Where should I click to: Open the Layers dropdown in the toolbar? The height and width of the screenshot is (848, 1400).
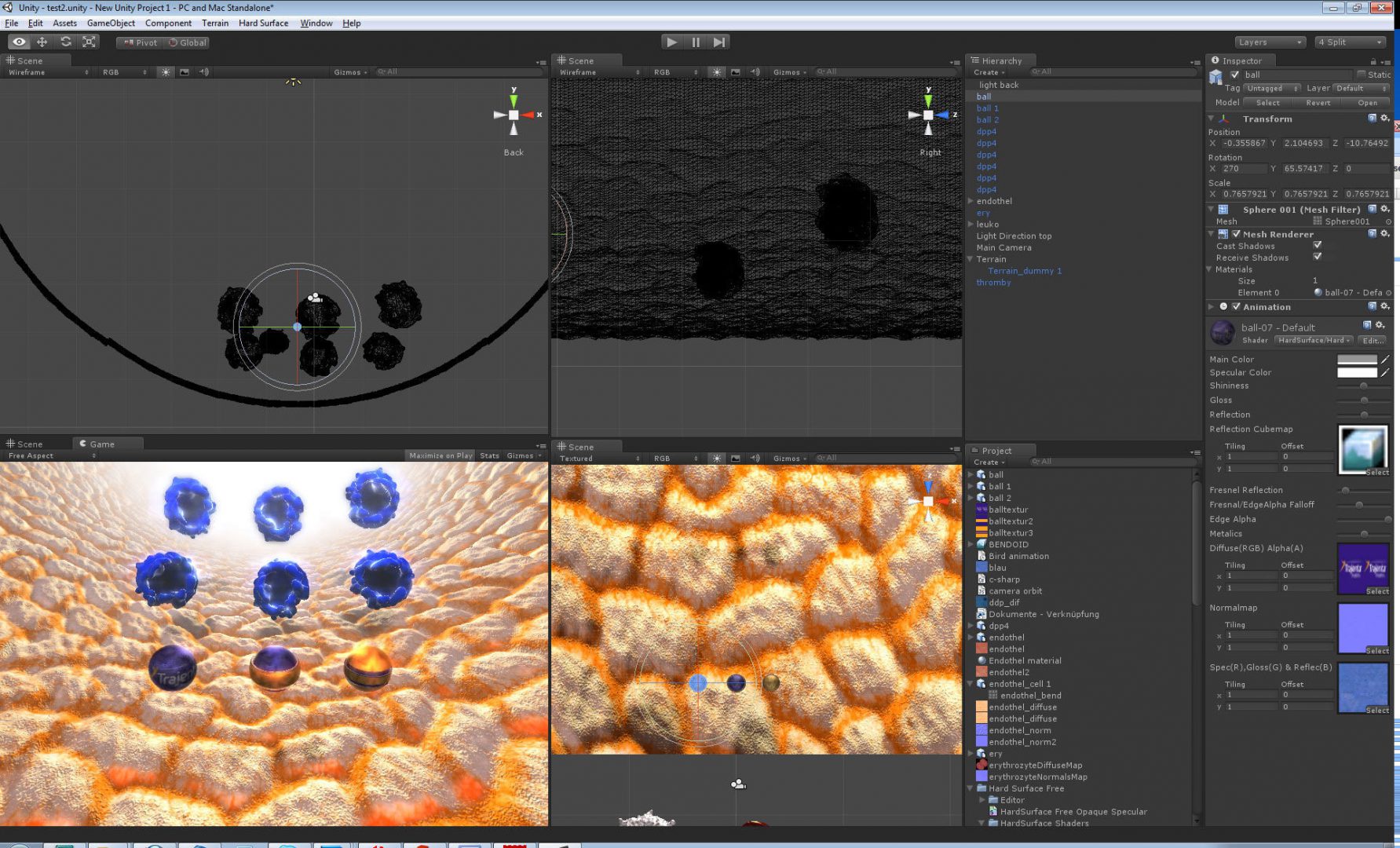pos(1270,42)
